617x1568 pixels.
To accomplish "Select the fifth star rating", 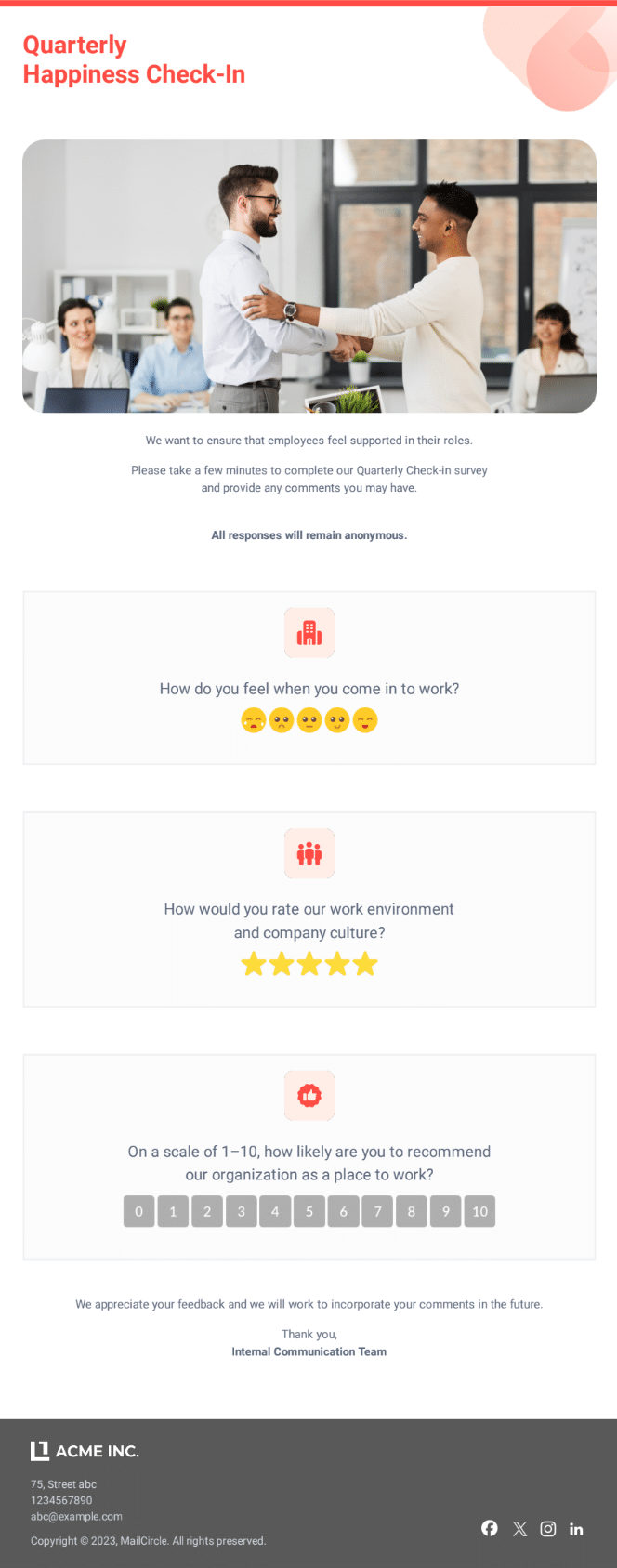I will [365, 964].
